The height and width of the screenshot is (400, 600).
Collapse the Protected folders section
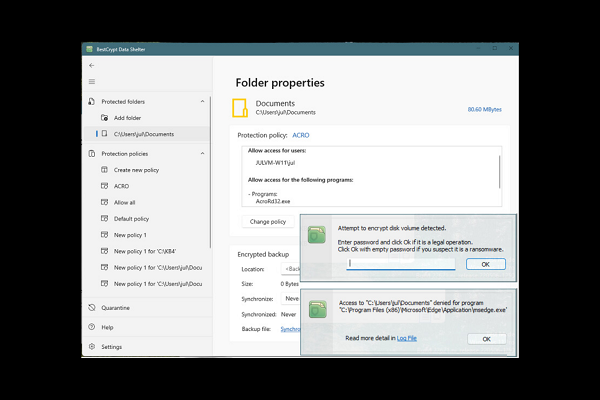pyautogui.click(x=203, y=102)
